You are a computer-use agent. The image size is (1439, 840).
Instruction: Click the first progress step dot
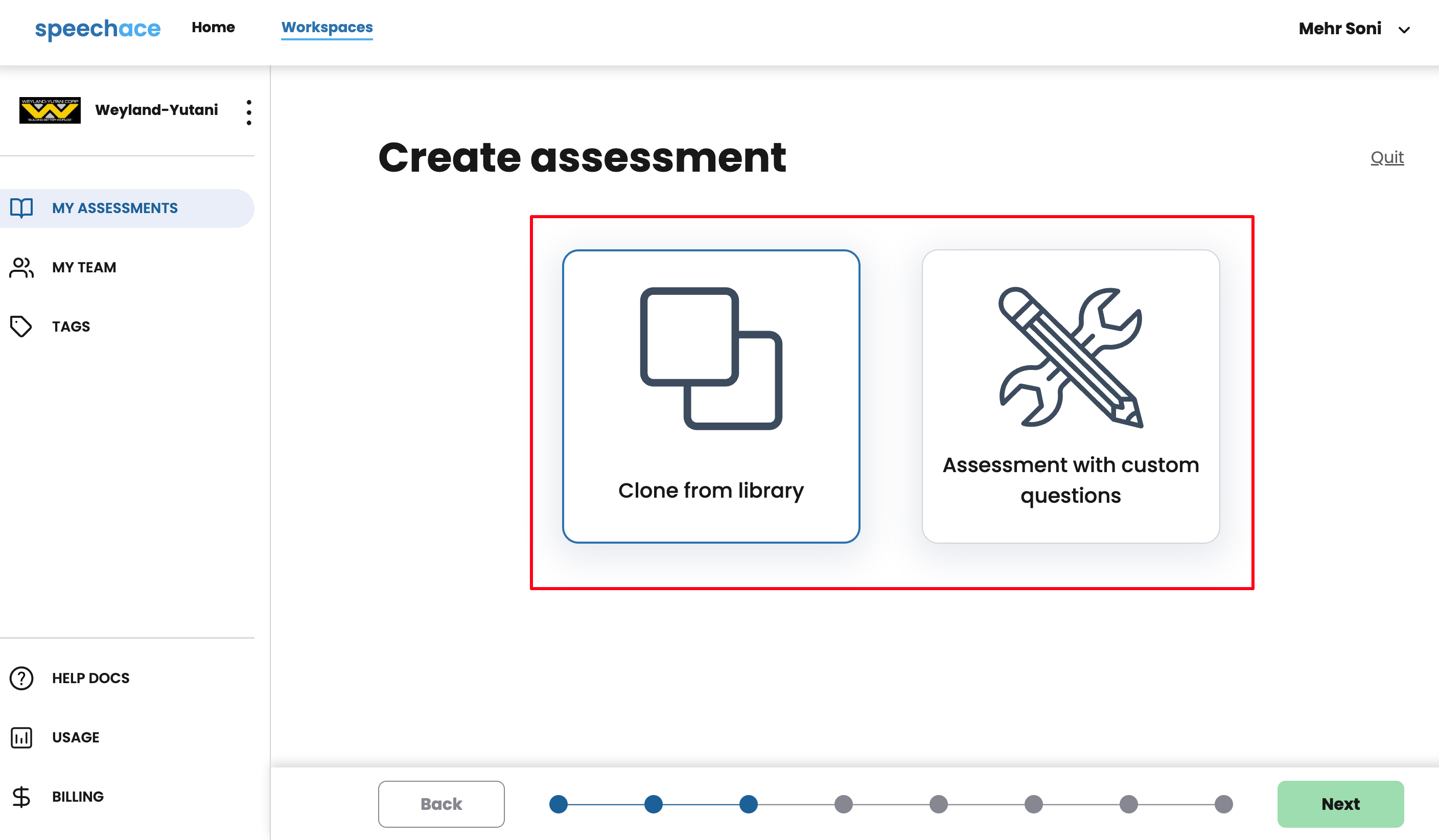[x=559, y=804]
